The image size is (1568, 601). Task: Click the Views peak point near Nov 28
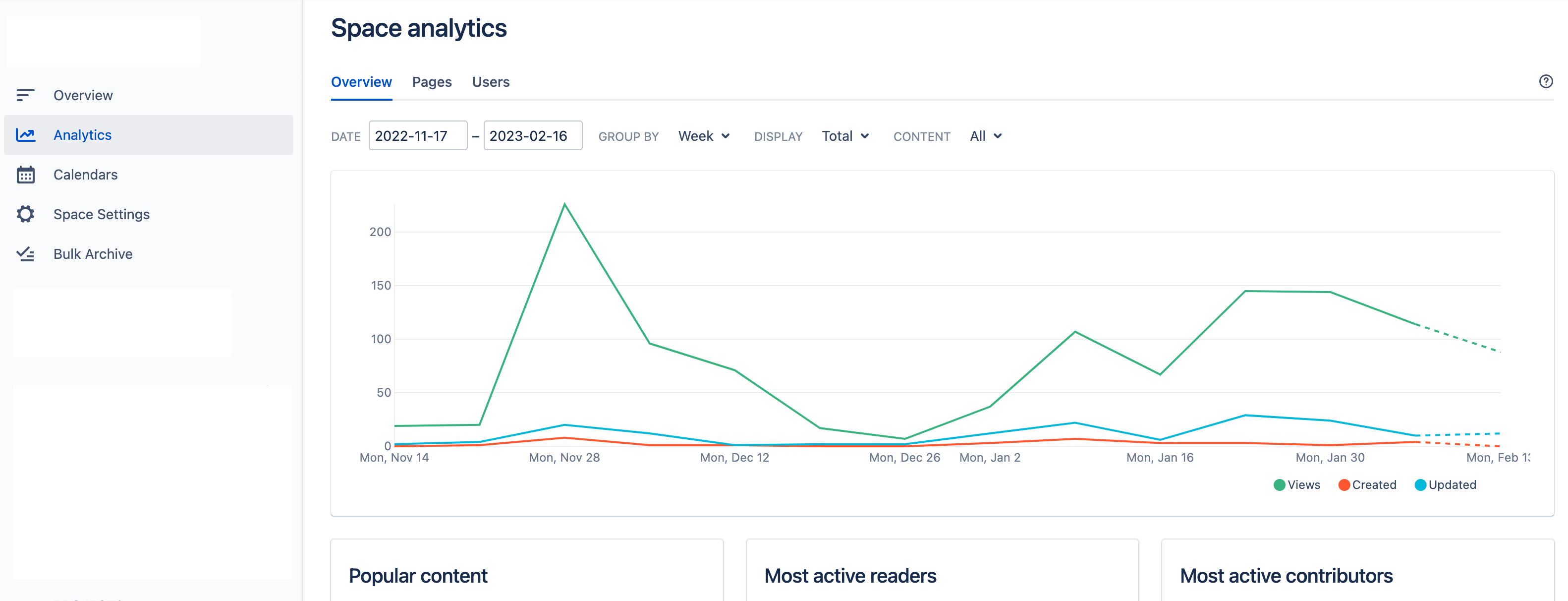564,204
